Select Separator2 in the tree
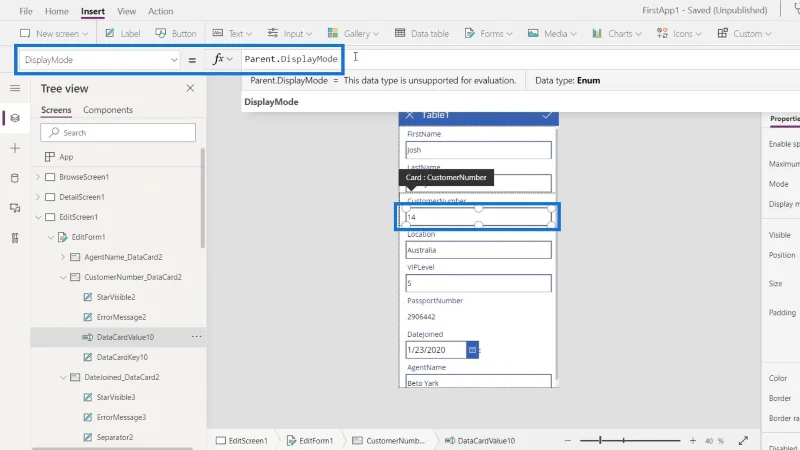The width and height of the screenshot is (800, 450). (x=115, y=437)
